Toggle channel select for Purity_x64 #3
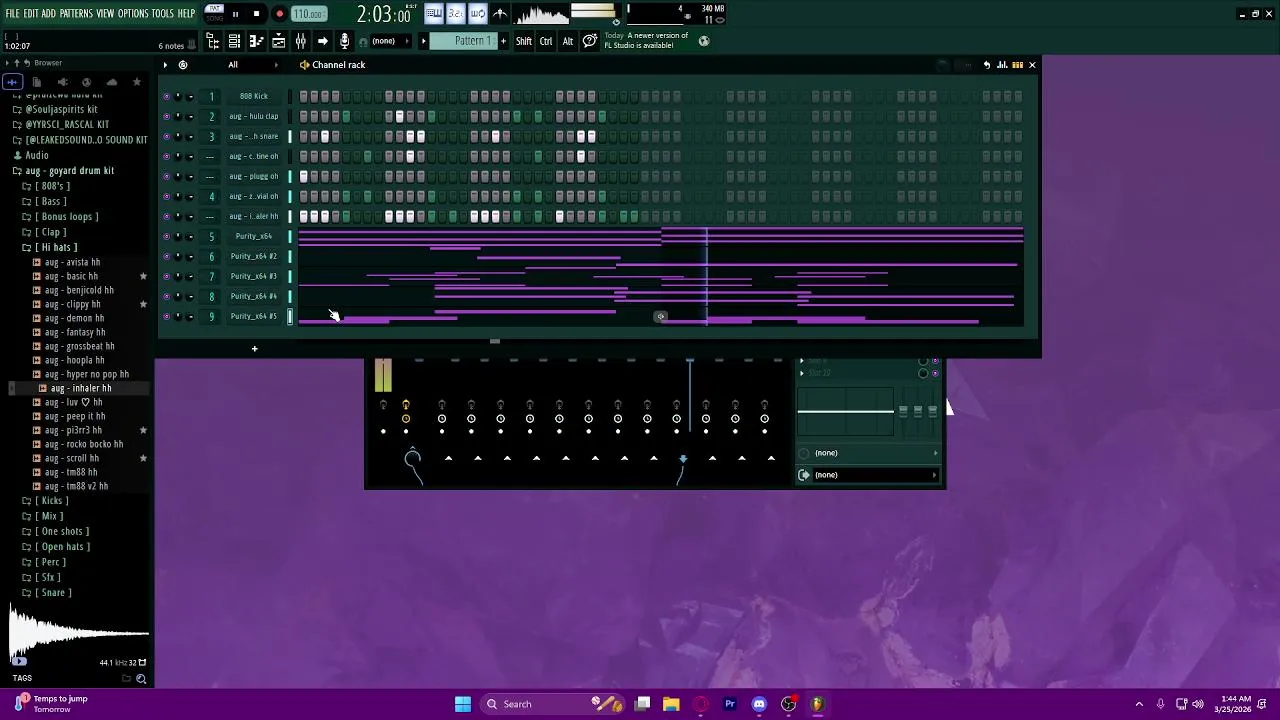The width and height of the screenshot is (1280, 720). click(290, 276)
